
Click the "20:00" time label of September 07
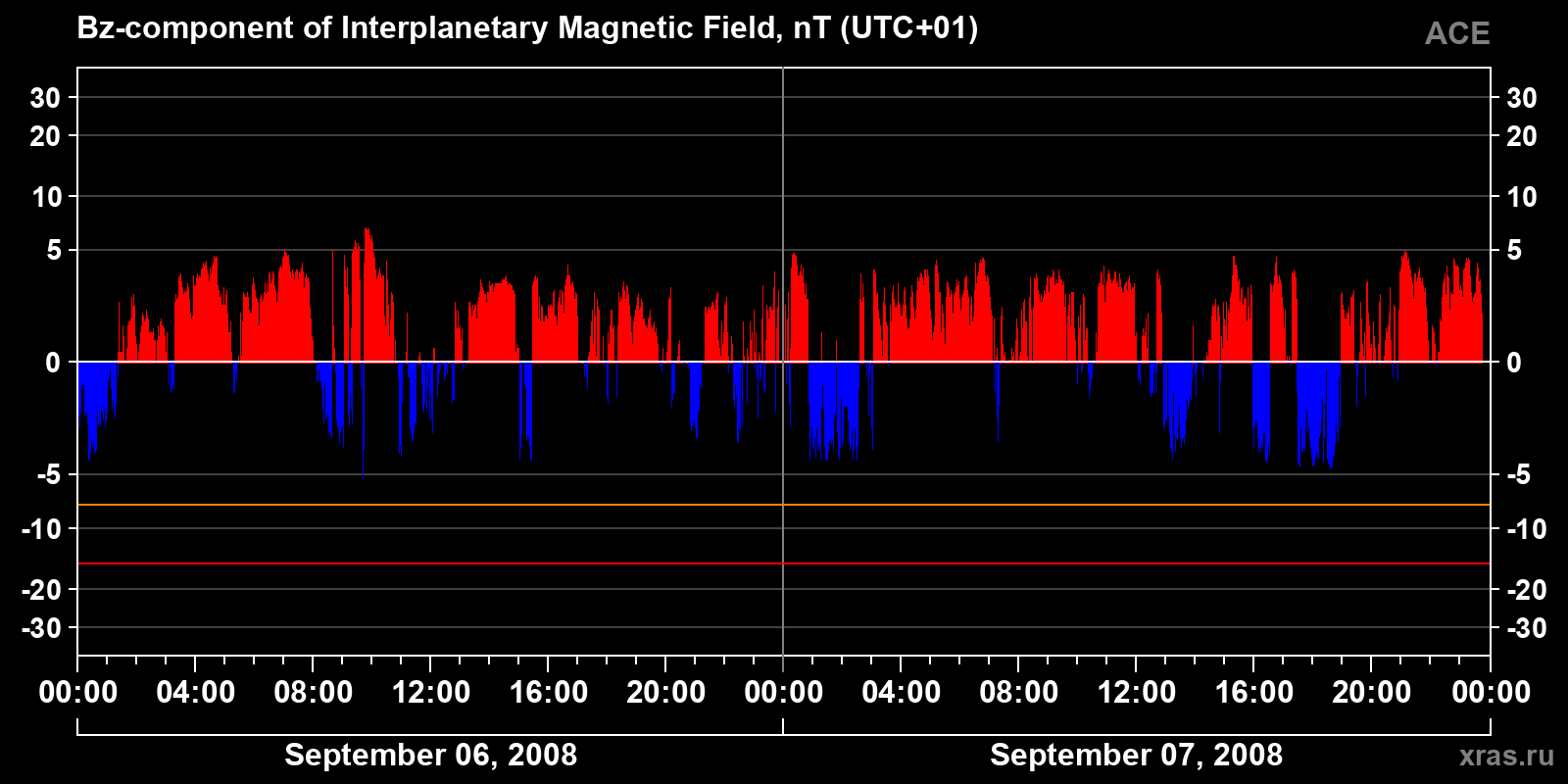(x=1372, y=692)
